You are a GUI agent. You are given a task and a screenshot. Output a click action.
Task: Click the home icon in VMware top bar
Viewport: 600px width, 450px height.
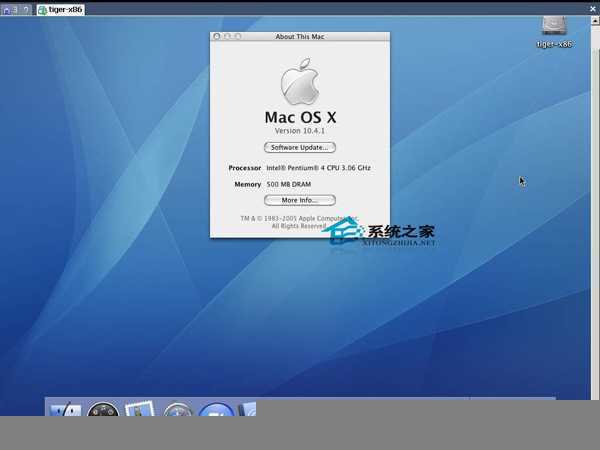coord(6,10)
